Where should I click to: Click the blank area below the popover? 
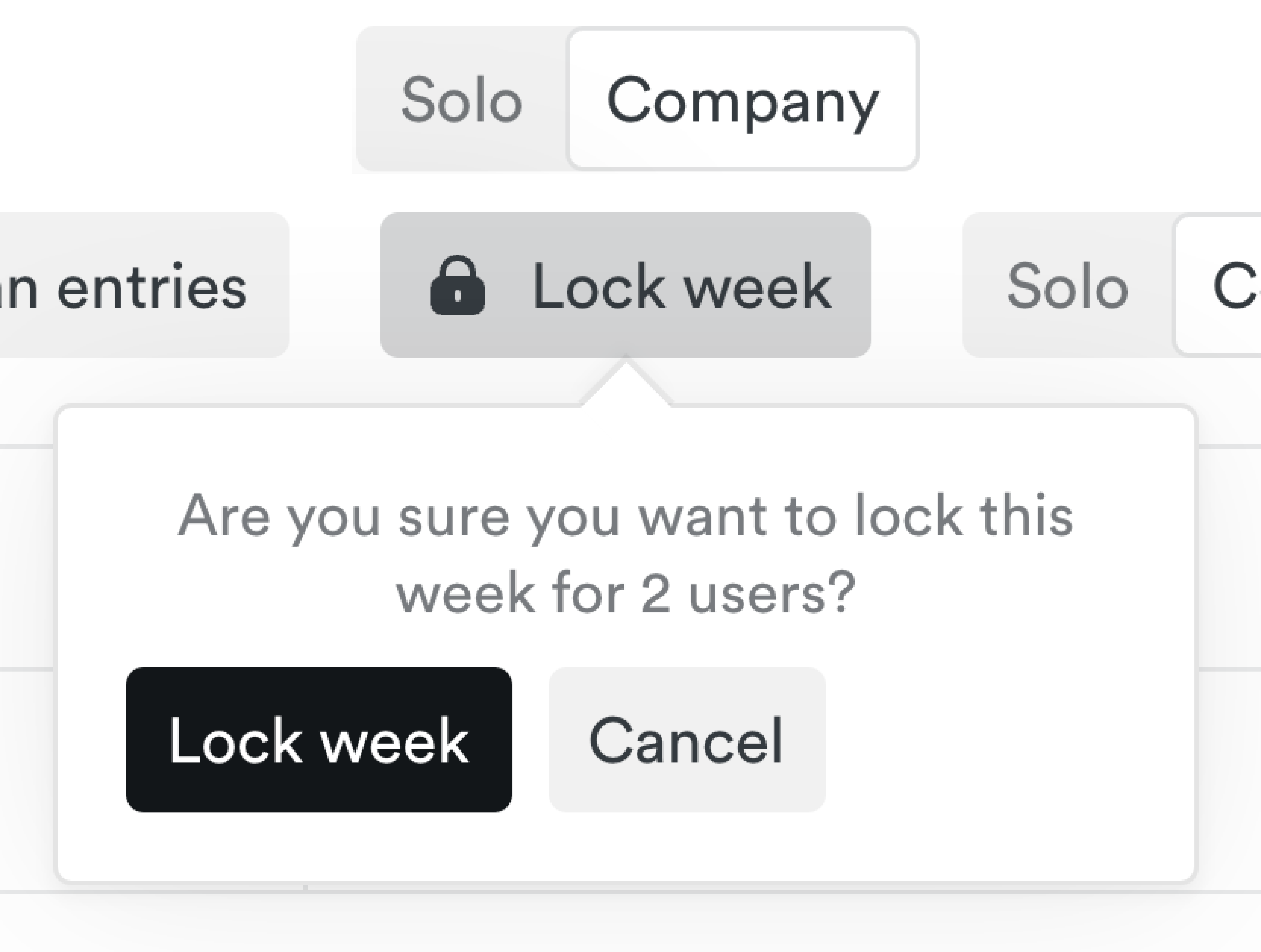pyautogui.click(x=627, y=923)
